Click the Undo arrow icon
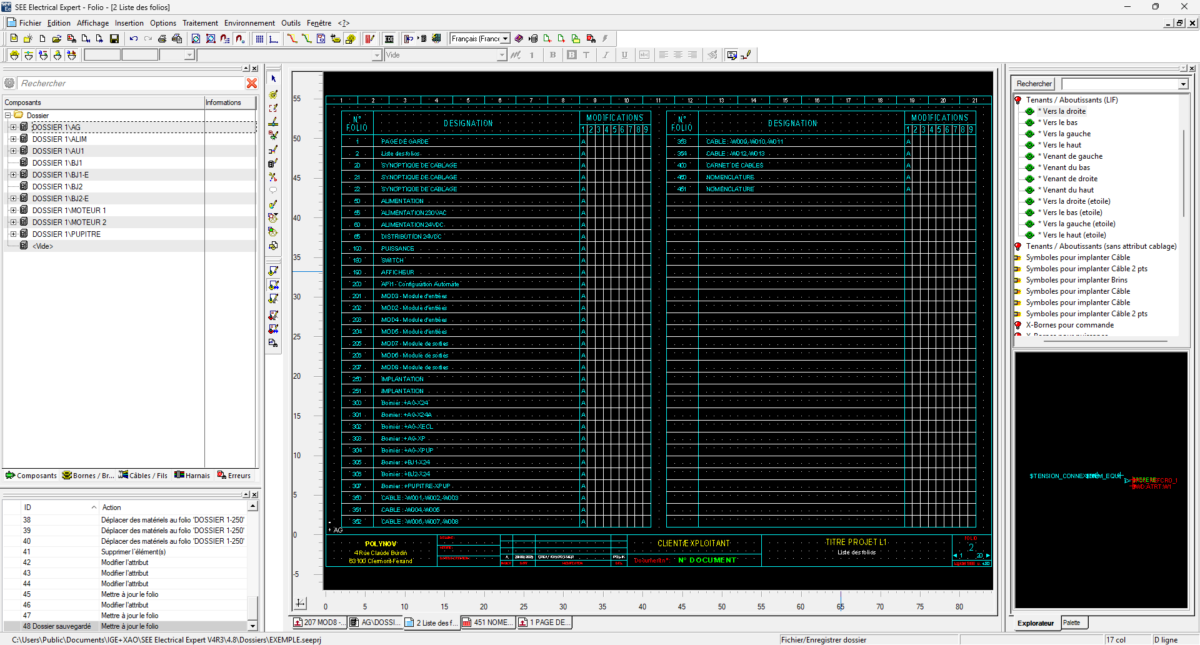The width and height of the screenshot is (1200, 645). [x=133, y=38]
